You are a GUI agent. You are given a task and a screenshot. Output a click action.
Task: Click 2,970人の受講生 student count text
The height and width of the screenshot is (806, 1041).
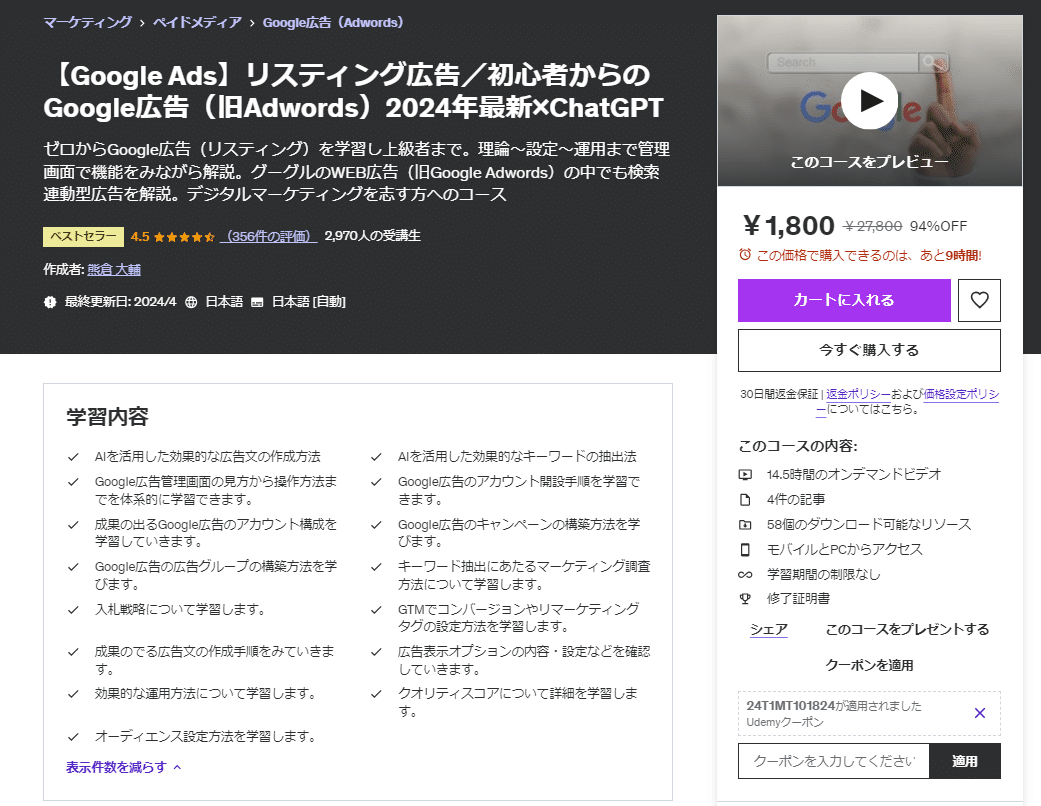372,236
